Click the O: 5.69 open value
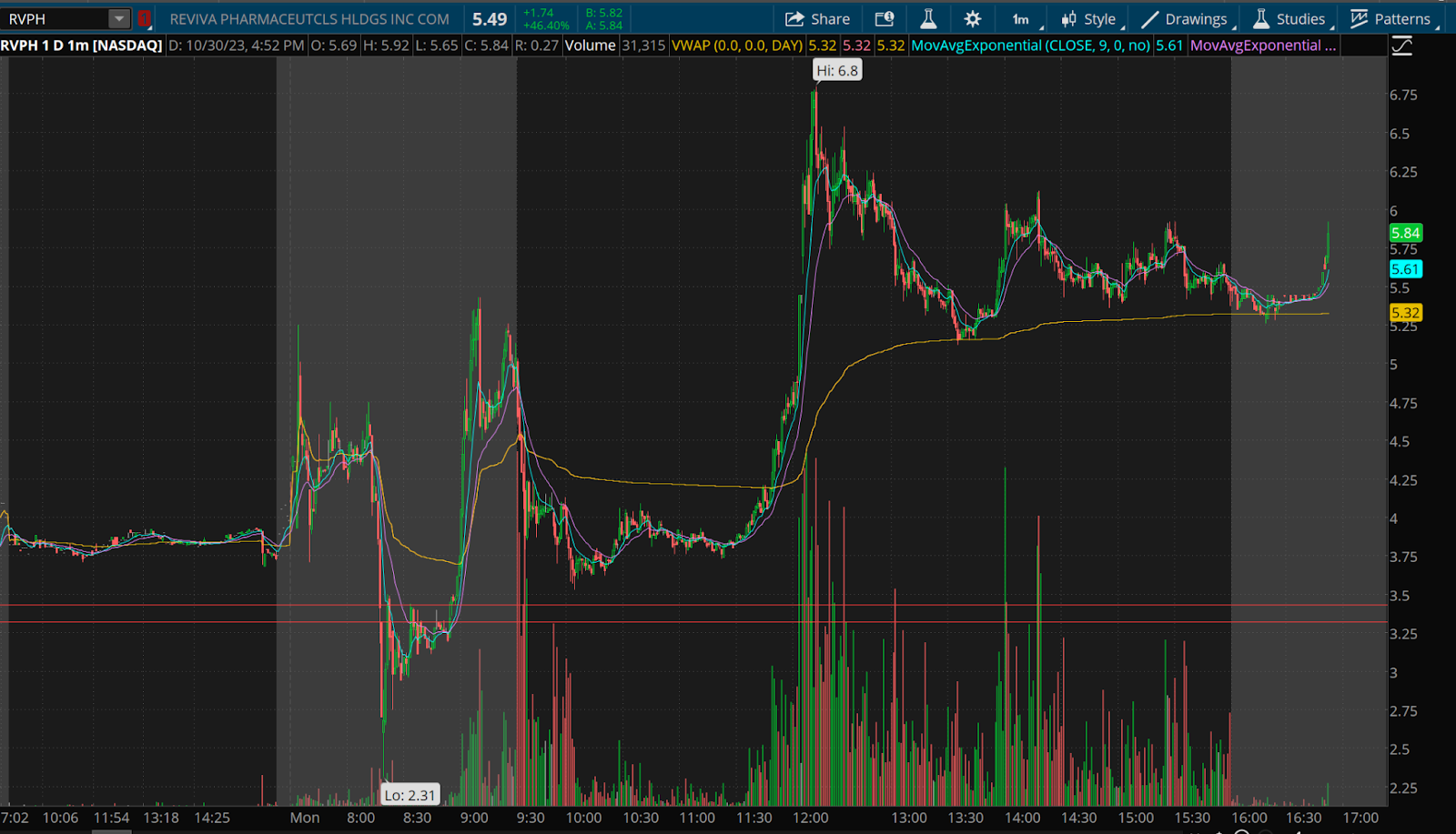This screenshot has width=1456, height=834. point(334,45)
